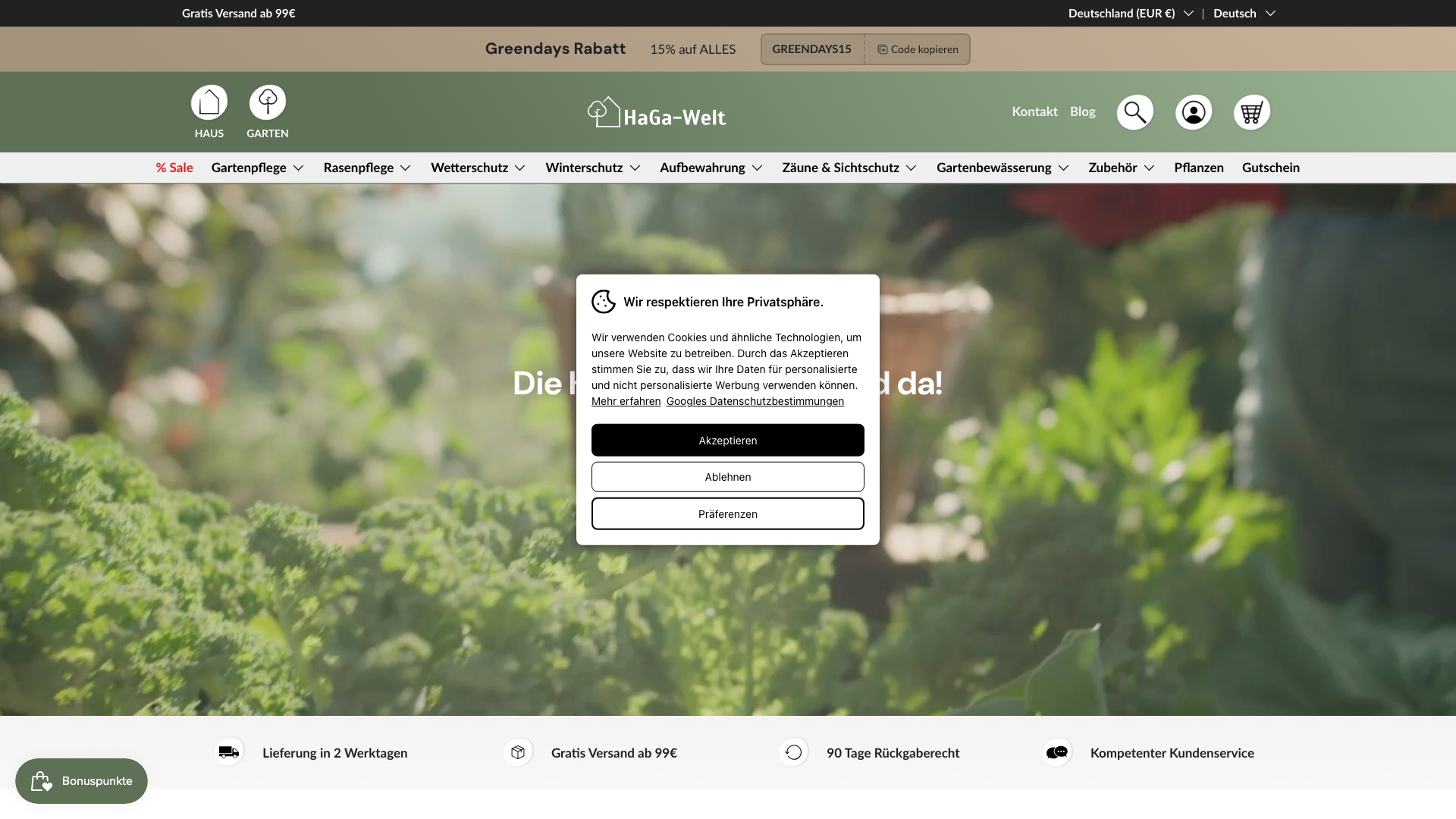1456x819 pixels.
Task: Decline cookies with Ablehnen button
Action: [x=728, y=477]
